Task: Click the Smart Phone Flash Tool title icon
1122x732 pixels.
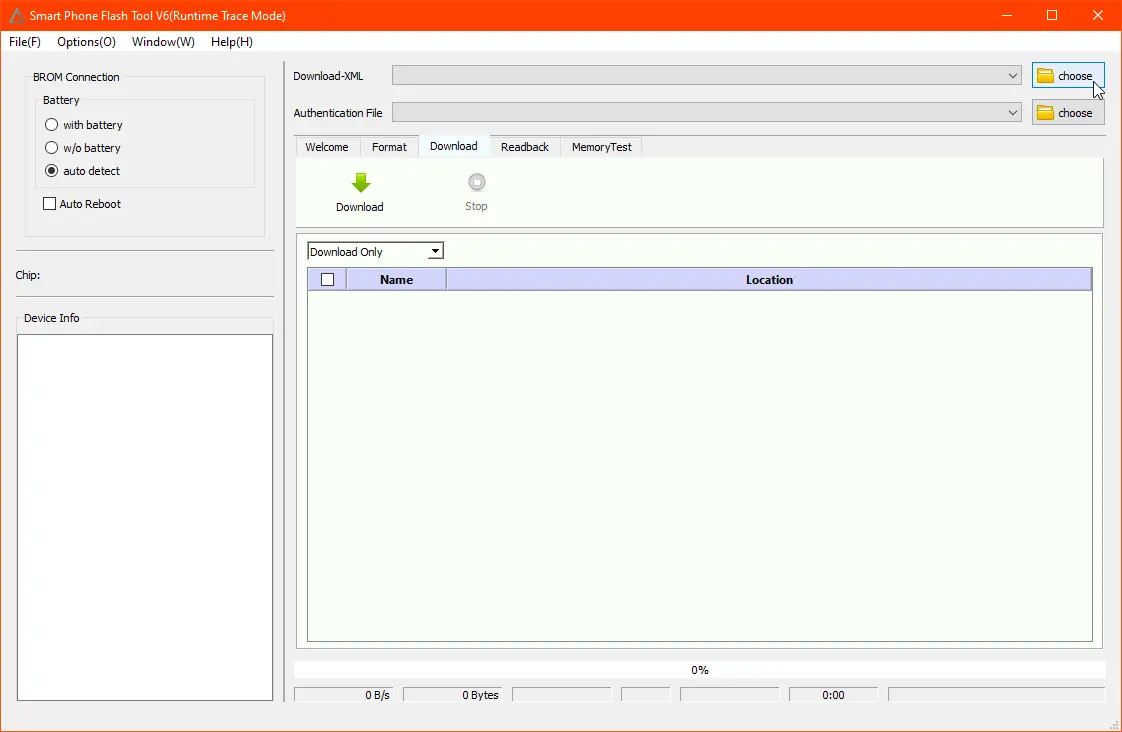Action: click(x=16, y=15)
